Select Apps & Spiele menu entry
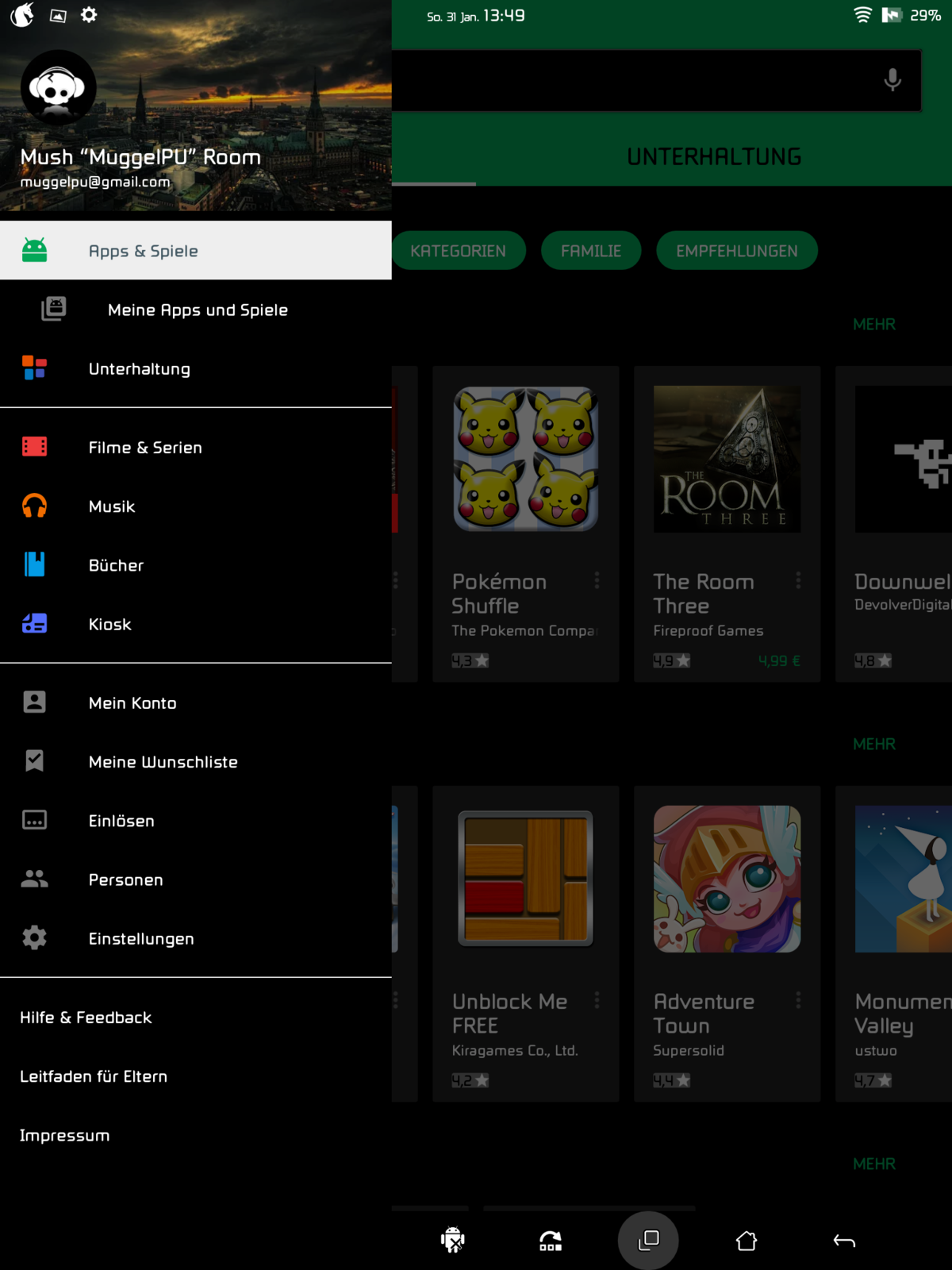952x1270 pixels. tap(144, 251)
